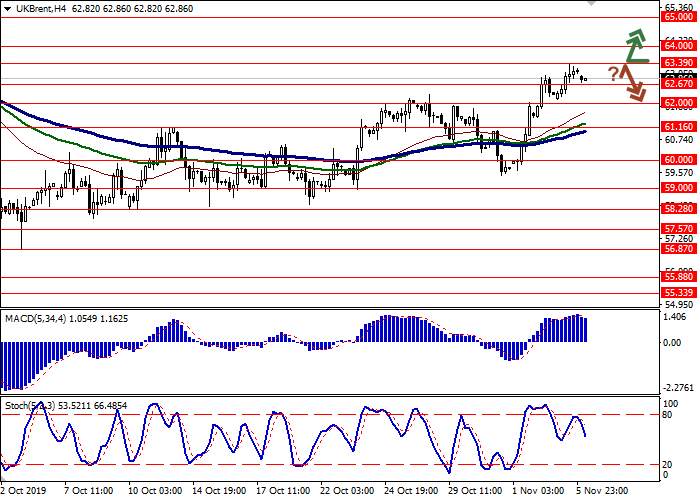Click the 56.870 red price level label

pos(679,249)
